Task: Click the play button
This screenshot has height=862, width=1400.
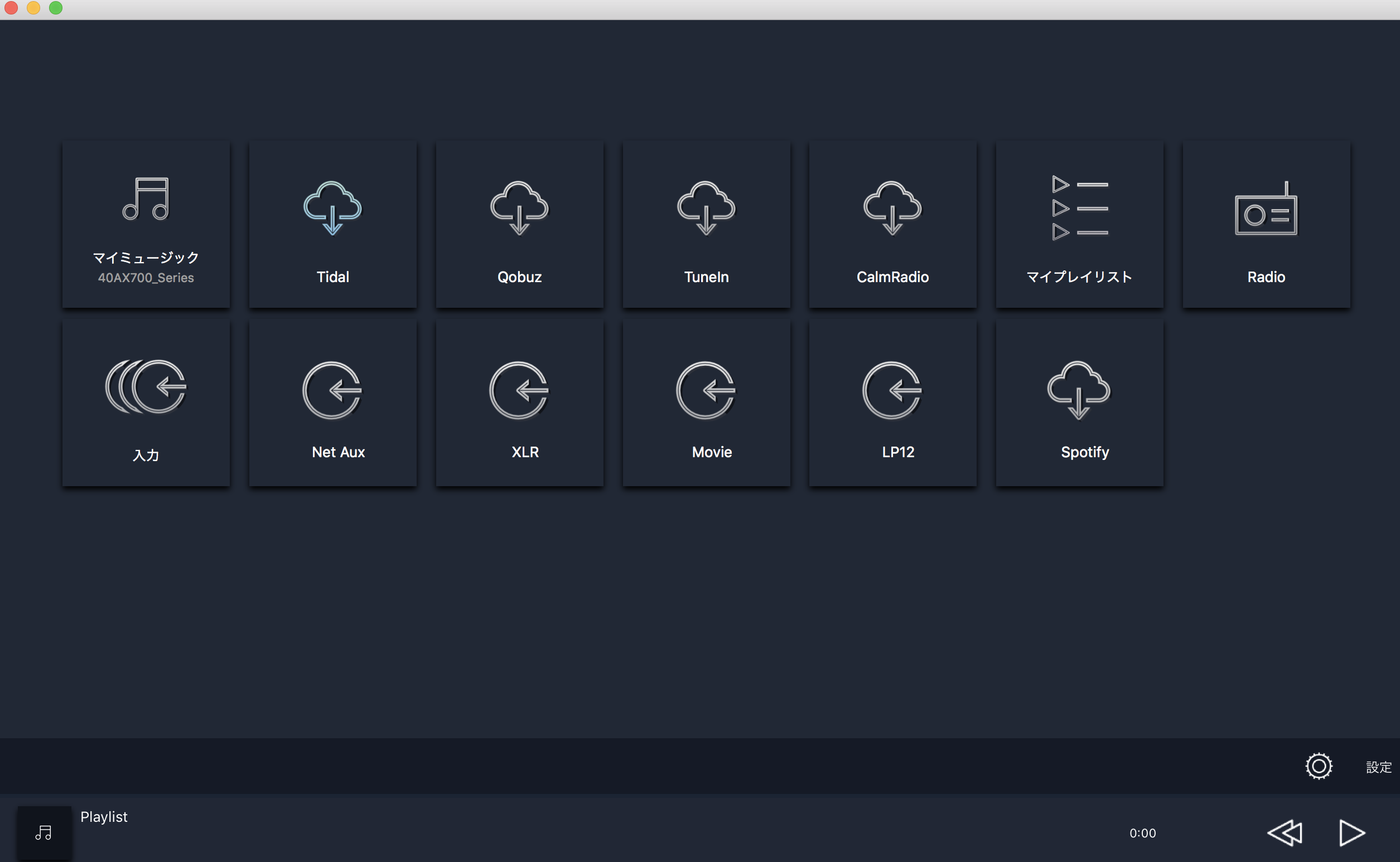Action: 1351,833
